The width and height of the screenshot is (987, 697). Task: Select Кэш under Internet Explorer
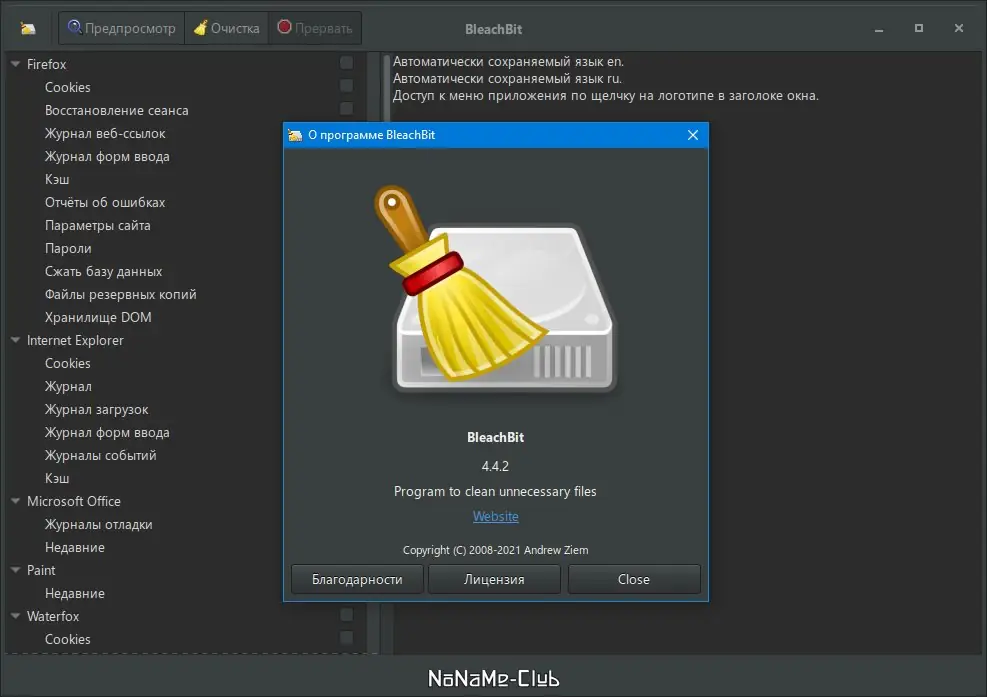click(57, 479)
